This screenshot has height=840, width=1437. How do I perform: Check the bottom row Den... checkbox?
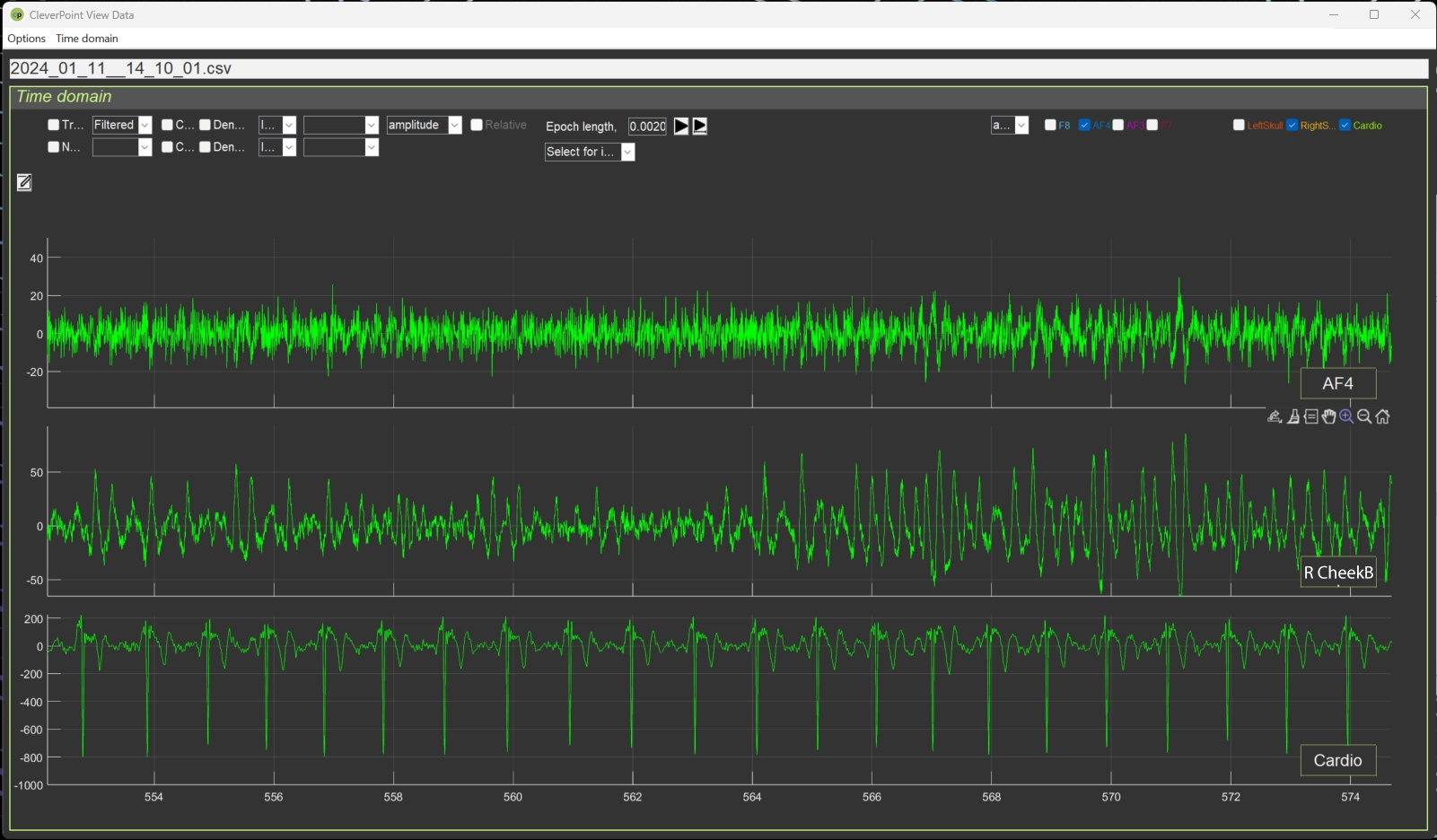coord(205,147)
